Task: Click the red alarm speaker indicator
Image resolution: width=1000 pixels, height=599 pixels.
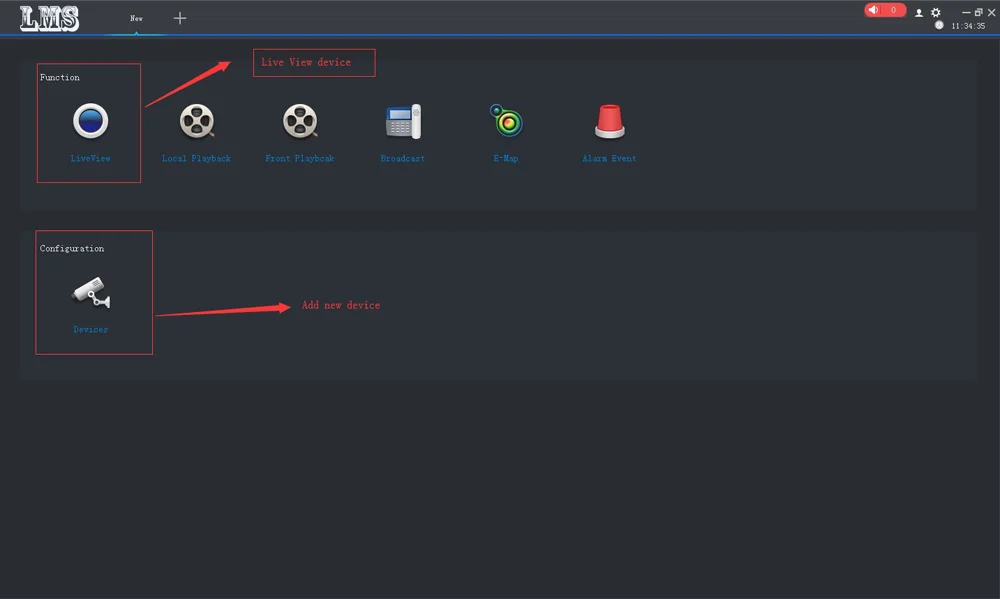Action: [x=885, y=10]
